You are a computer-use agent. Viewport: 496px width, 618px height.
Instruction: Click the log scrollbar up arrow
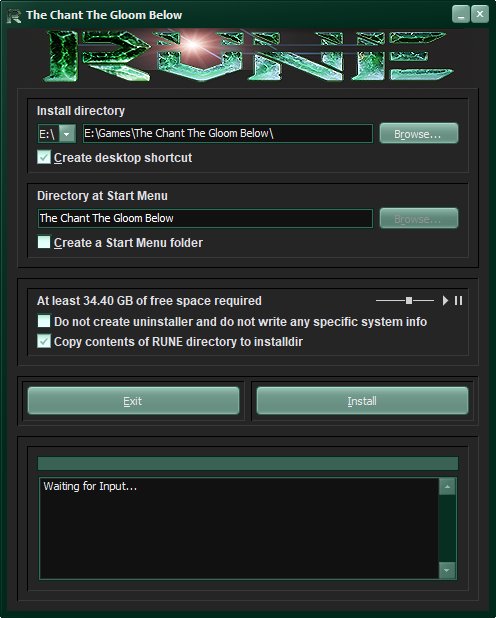pyautogui.click(x=447, y=487)
